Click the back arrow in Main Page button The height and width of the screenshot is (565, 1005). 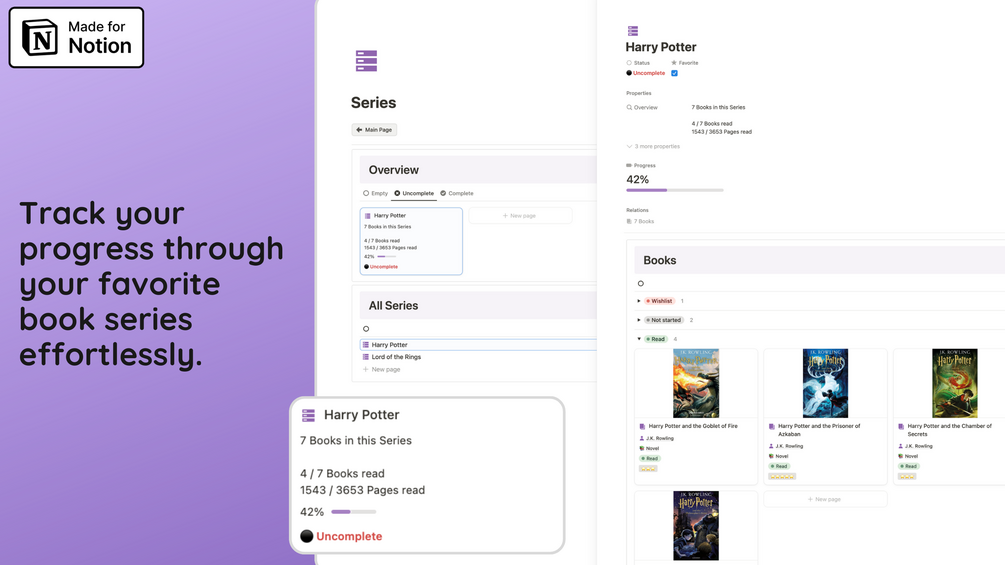click(359, 129)
